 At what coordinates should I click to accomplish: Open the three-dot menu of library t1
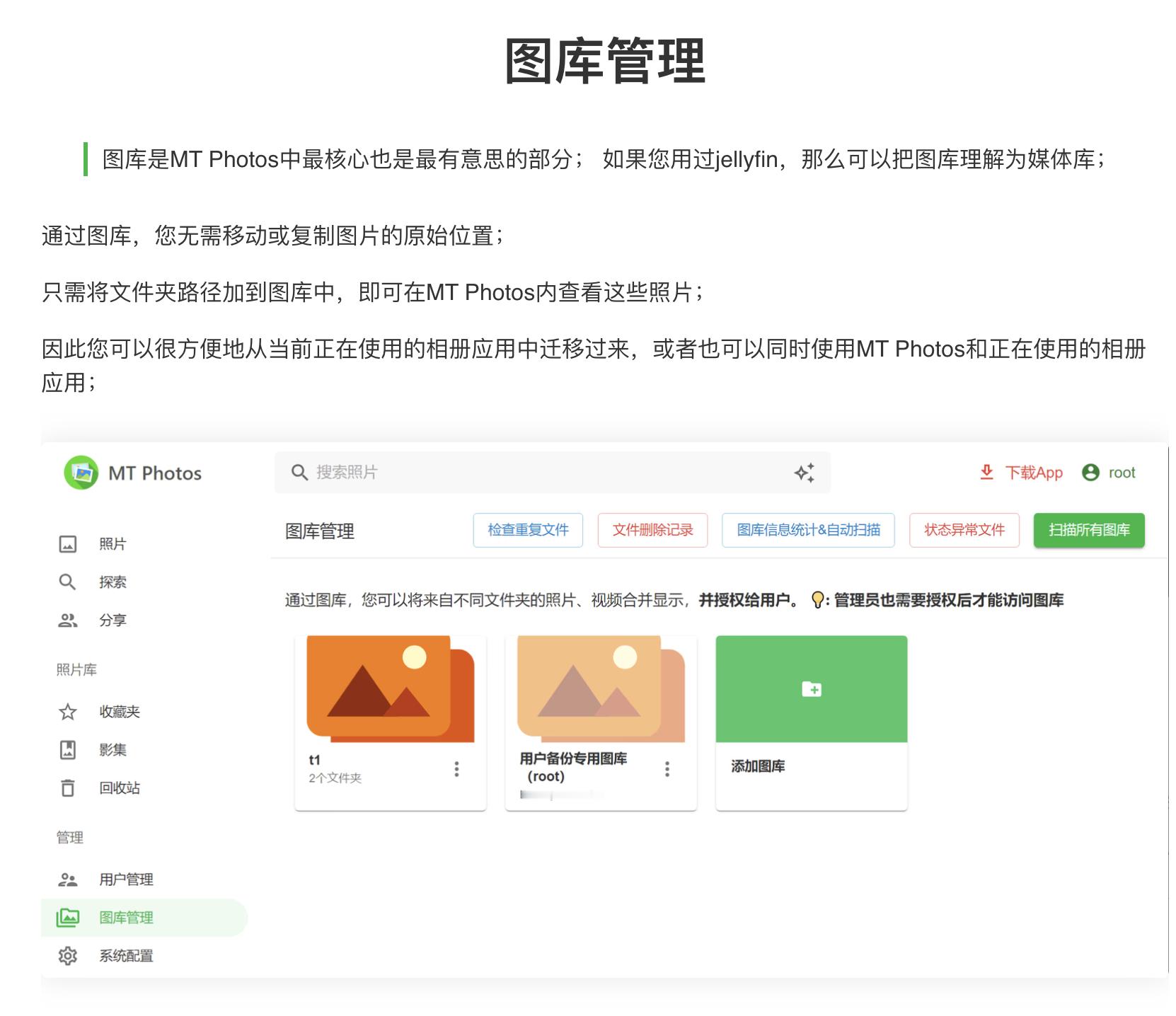tap(457, 769)
